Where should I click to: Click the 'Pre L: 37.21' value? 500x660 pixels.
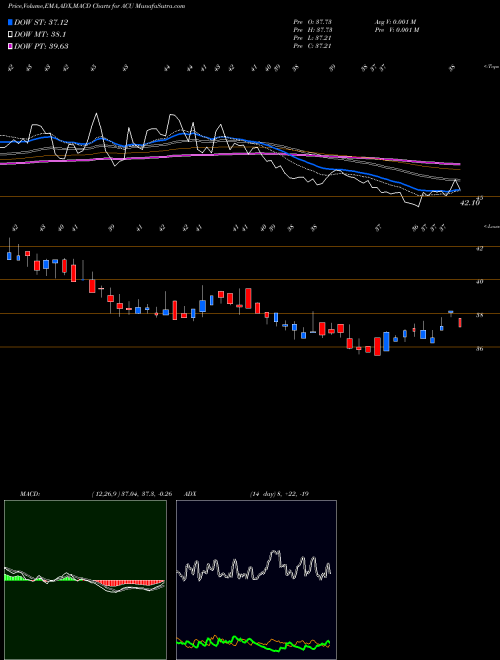(313, 38)
